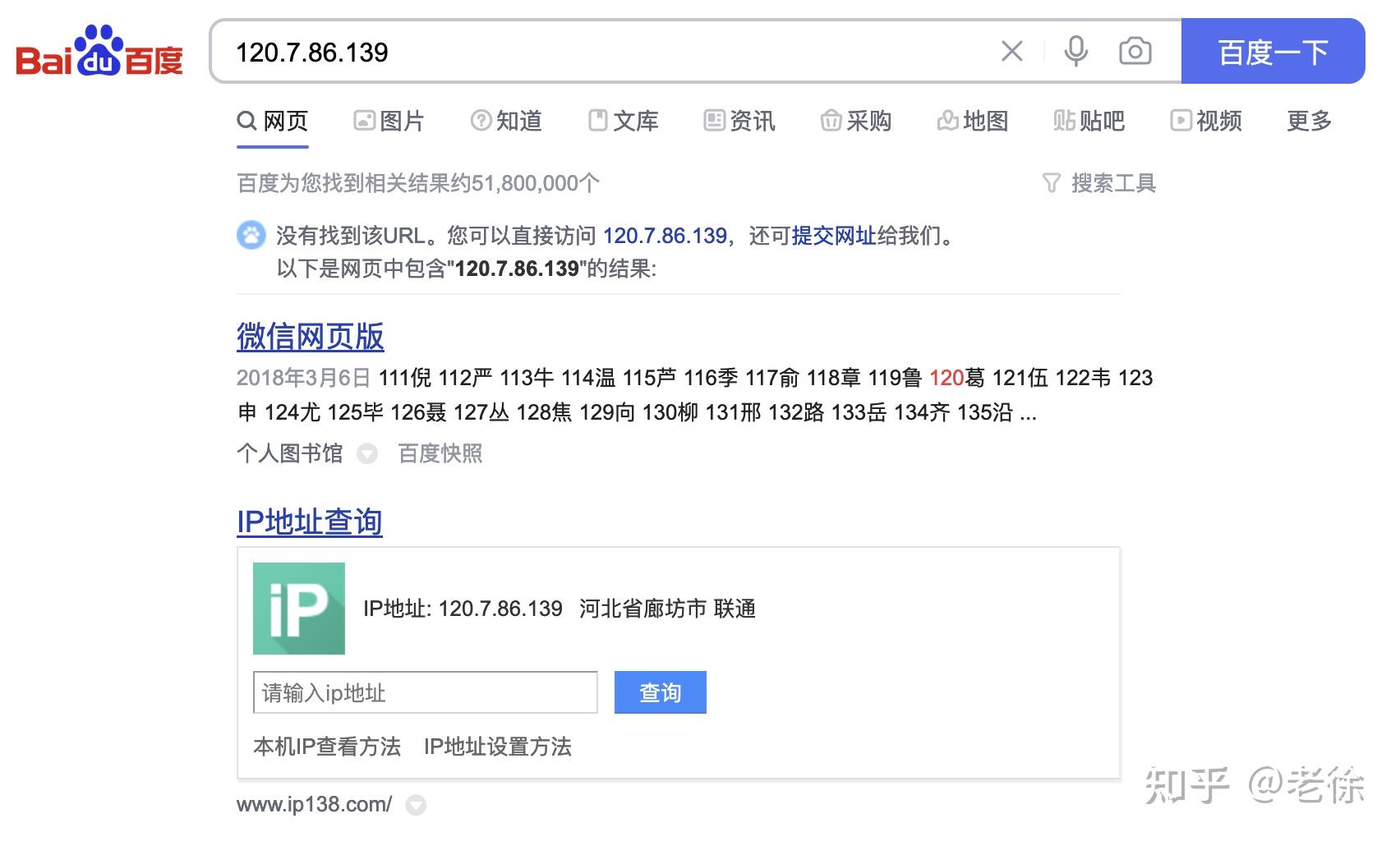1400x841 pixels.
Task: Expand the arrow beside www.ip138.com
Action: 417,806
